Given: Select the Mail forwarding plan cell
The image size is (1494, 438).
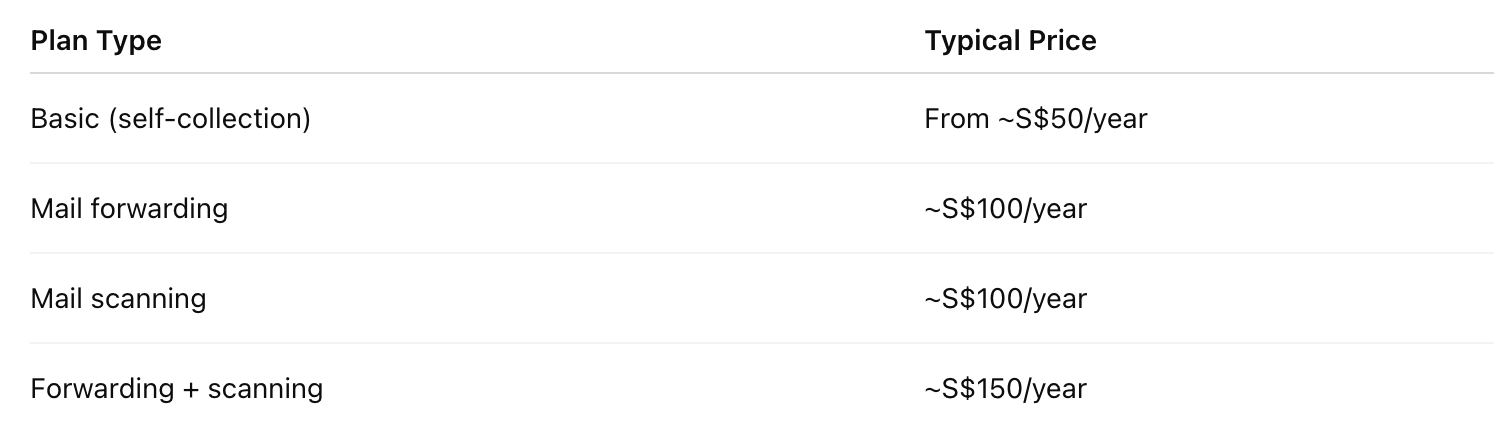Looking at the screenshot, I should point(129,209).
